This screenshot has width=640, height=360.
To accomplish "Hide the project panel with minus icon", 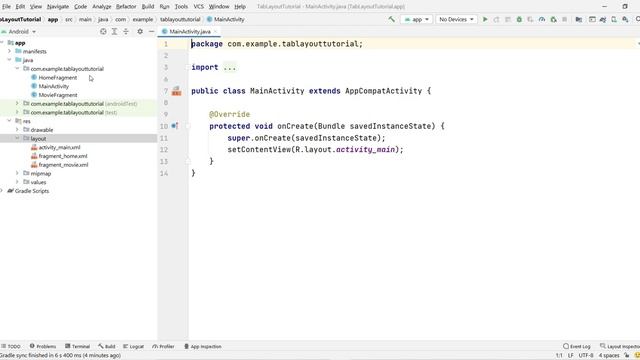I will 151,31.
